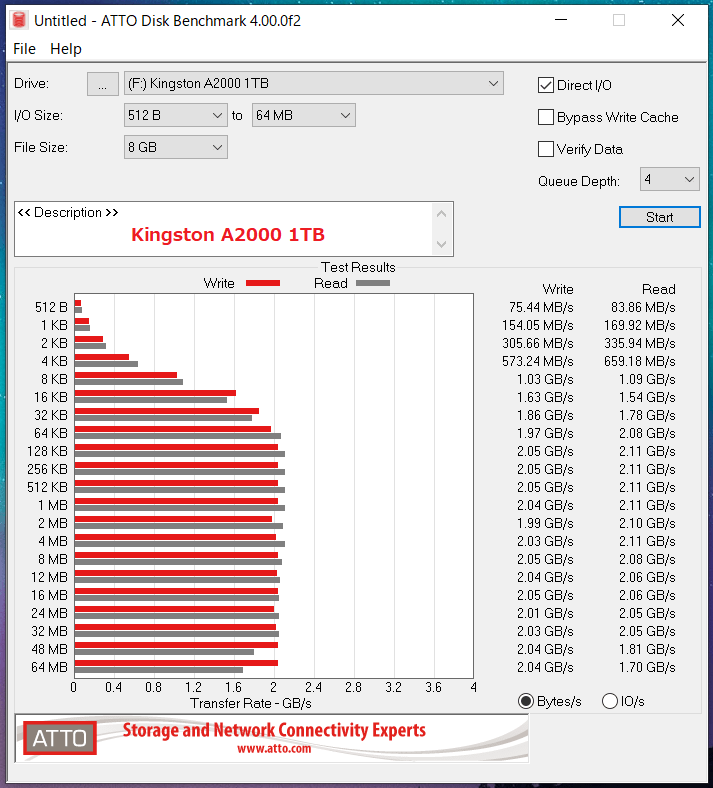This screenshot has height=788, width=713.
Task: Open the Help menu
Action: [x=66, y=49]
